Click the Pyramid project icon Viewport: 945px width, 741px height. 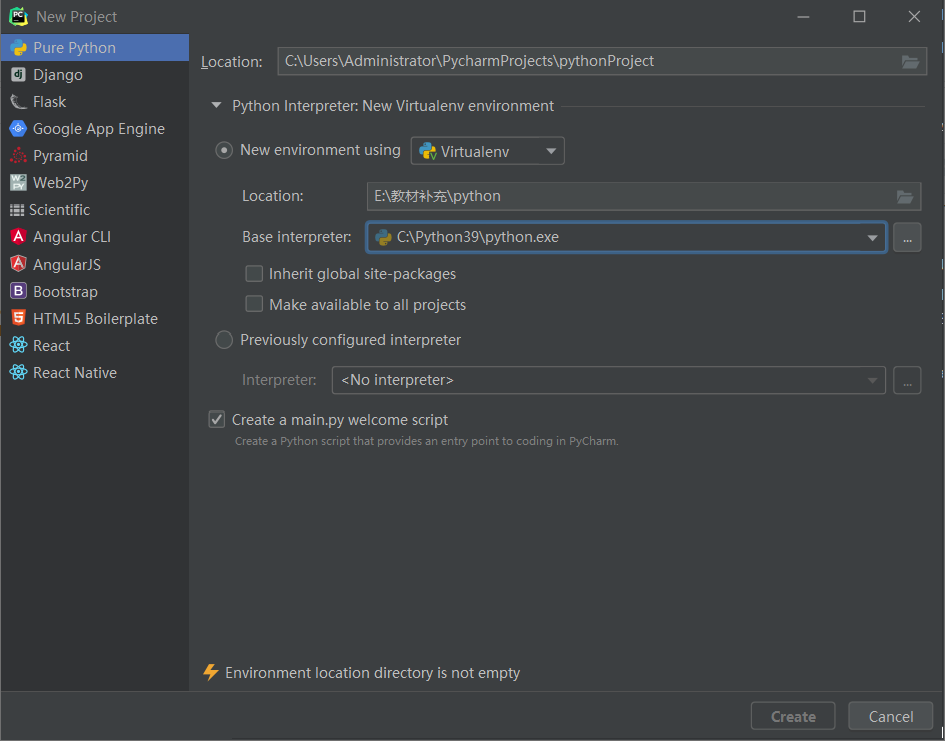pos(19,155)
